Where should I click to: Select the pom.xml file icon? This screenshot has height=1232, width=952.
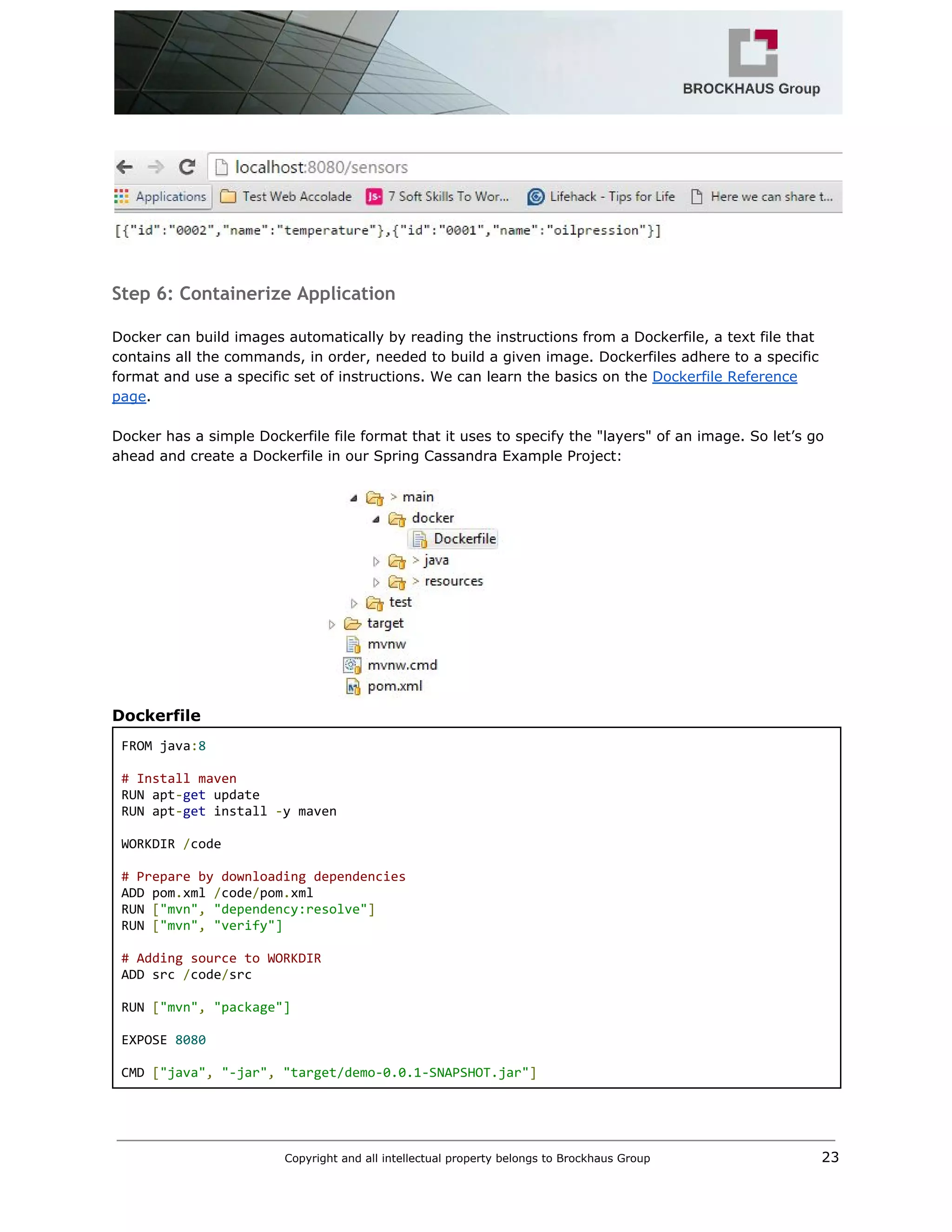coord(353,687)
